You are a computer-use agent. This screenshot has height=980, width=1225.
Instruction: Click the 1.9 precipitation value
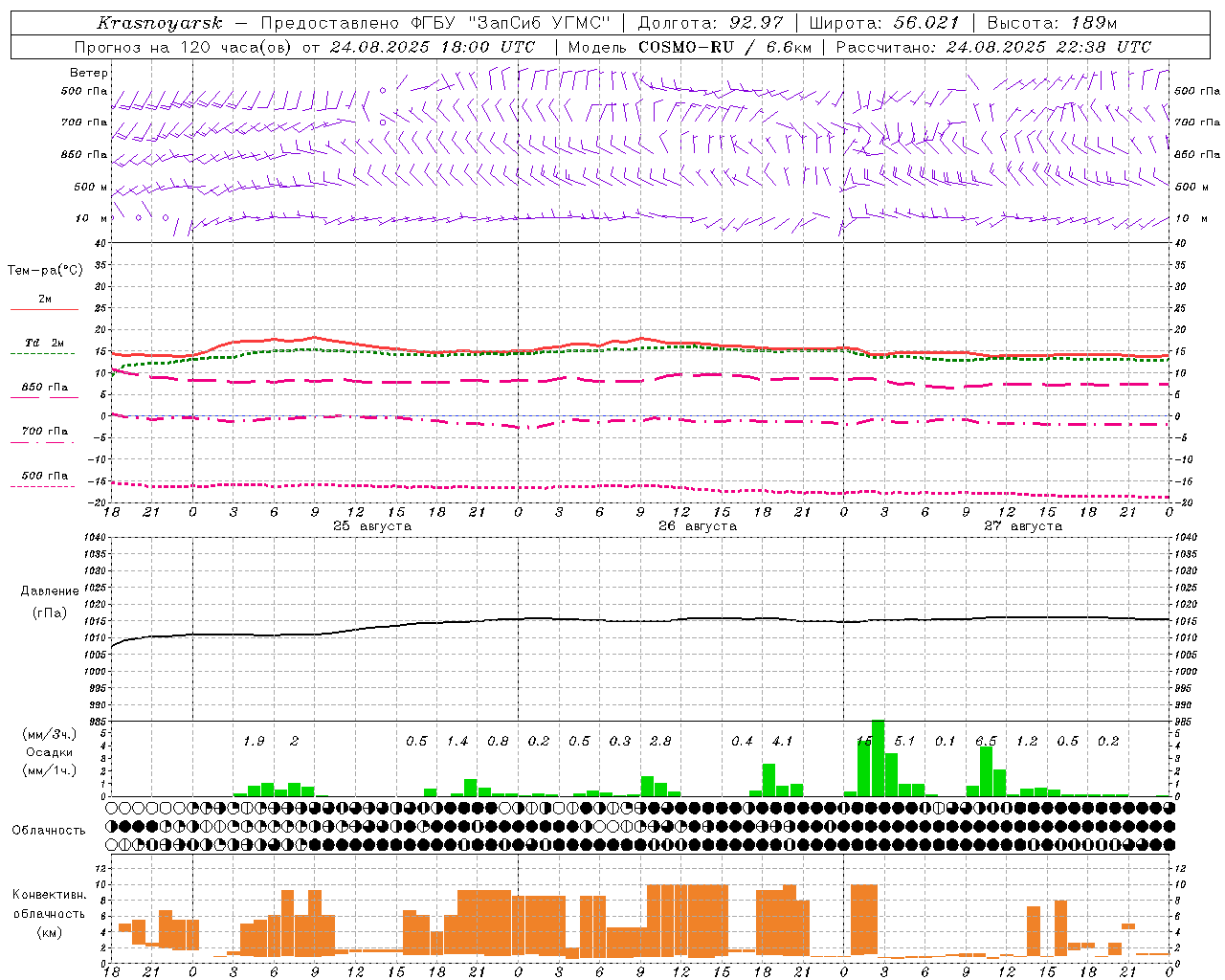tap(254, 742)
